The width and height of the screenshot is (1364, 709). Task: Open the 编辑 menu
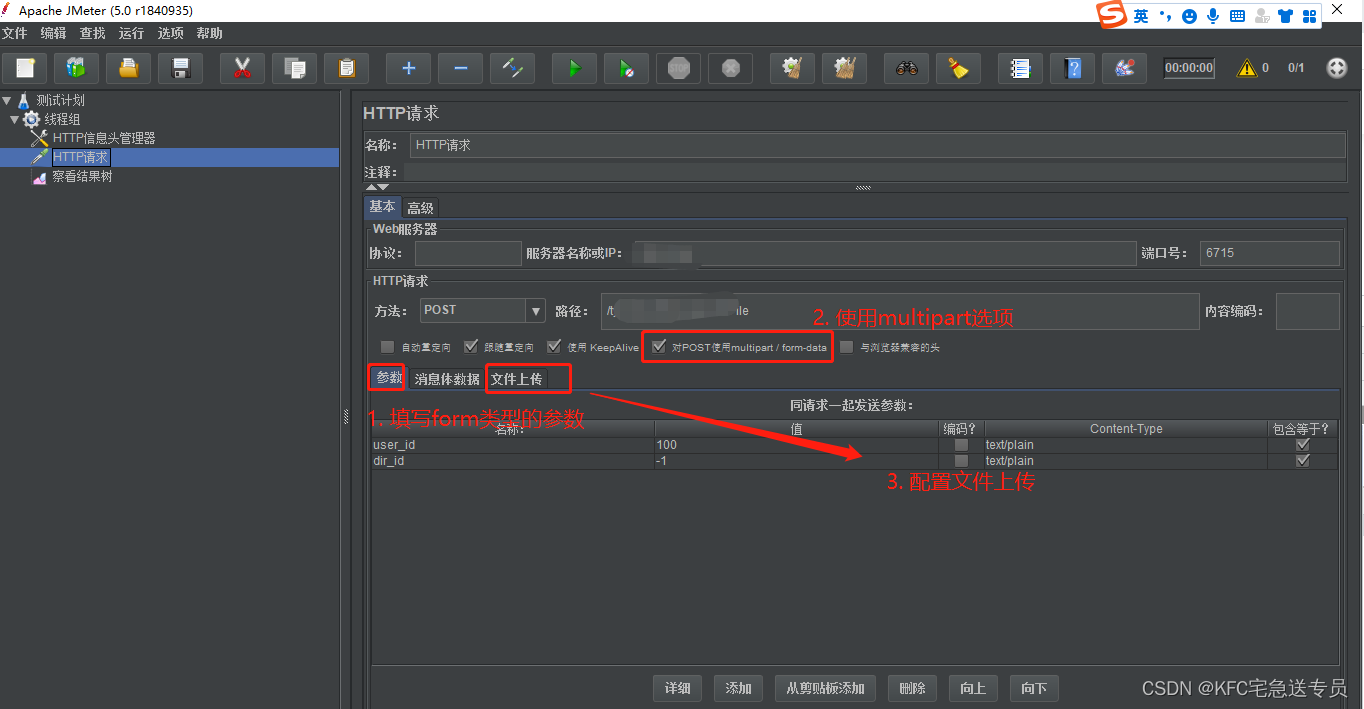click(53, 33)
